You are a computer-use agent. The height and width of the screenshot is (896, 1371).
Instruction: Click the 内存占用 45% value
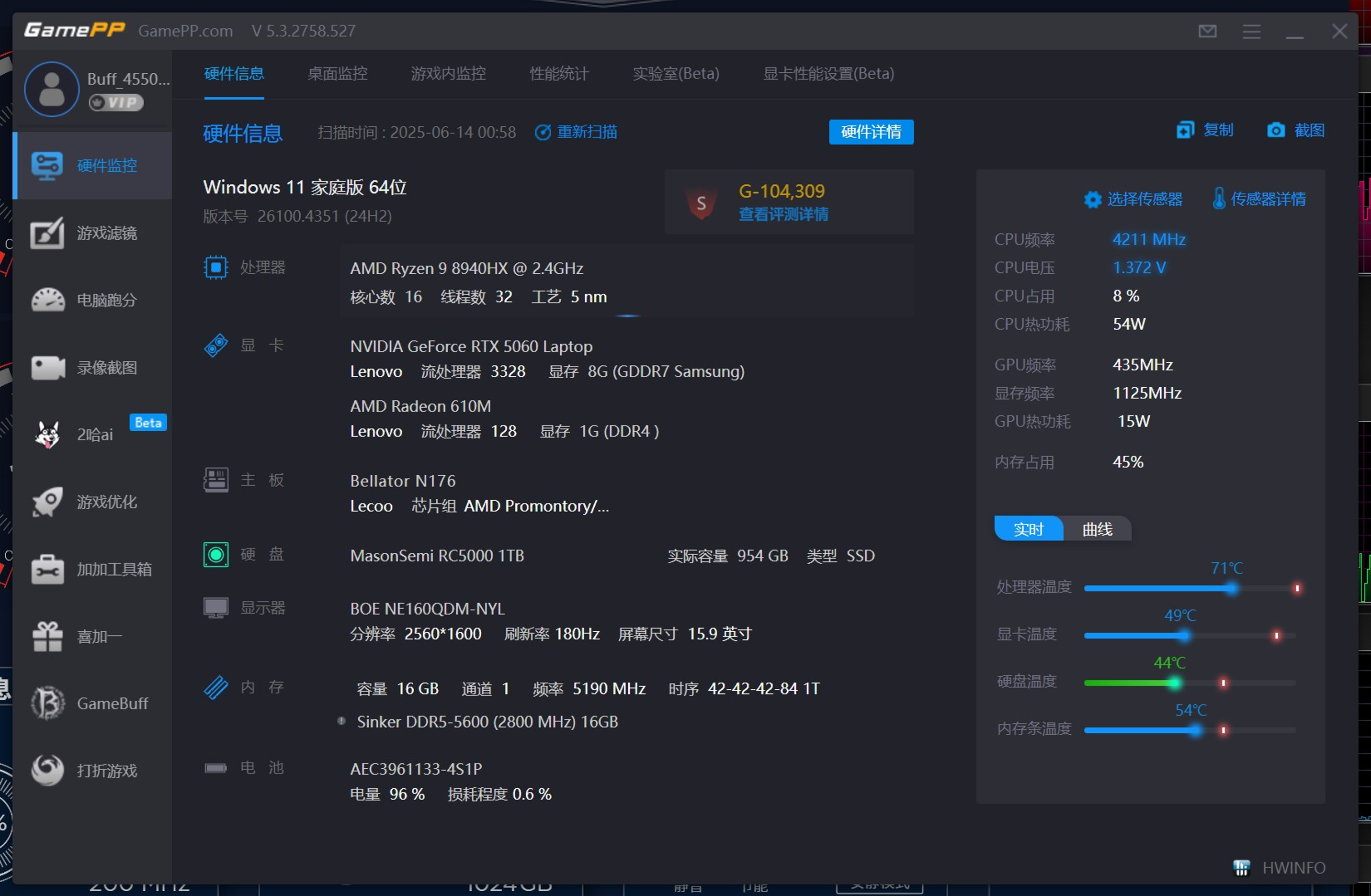[1128, 462]
